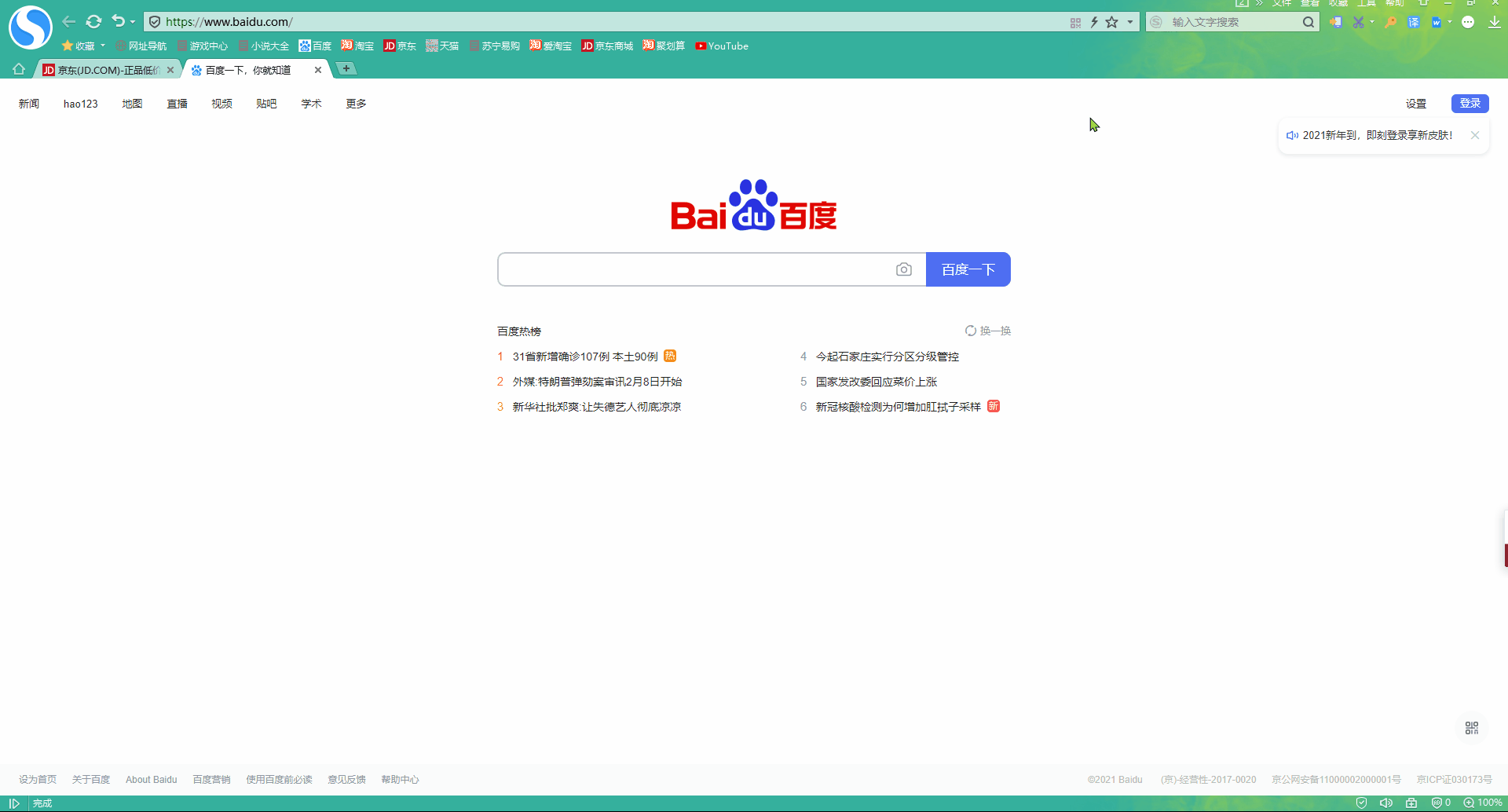The height and width of the screenshot is (812, 1508).
Task: Click 设为首页 footer link
Action: point(38,780)
